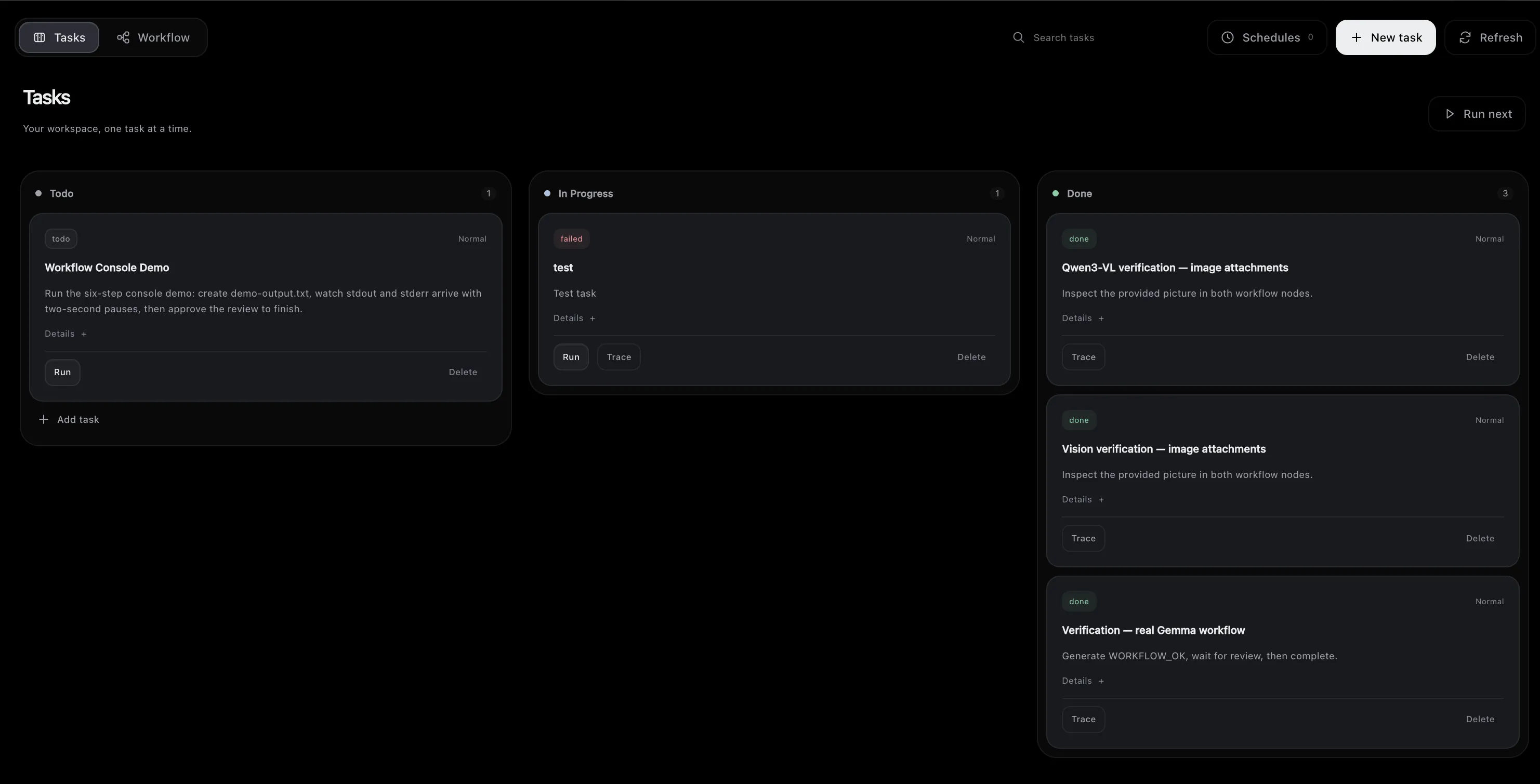Click the Verification real Gemma workflow title
This screenshot has height=784, width=1540.
(x=1153, y=630)
